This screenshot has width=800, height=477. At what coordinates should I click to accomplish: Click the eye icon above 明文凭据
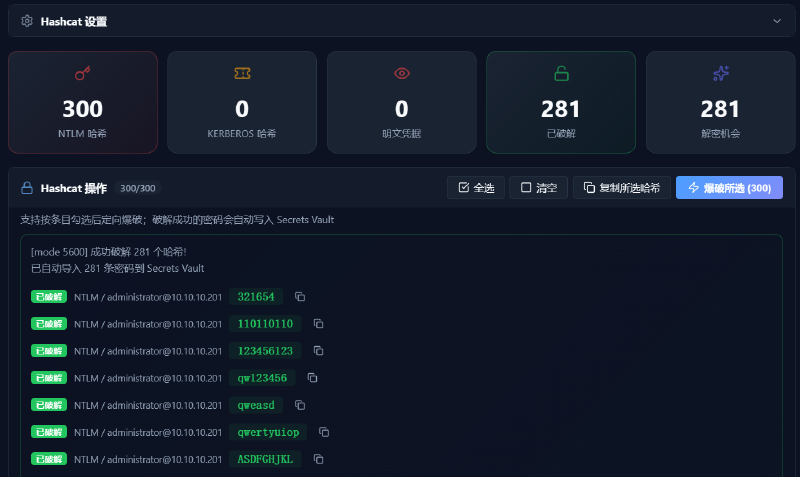402,73
